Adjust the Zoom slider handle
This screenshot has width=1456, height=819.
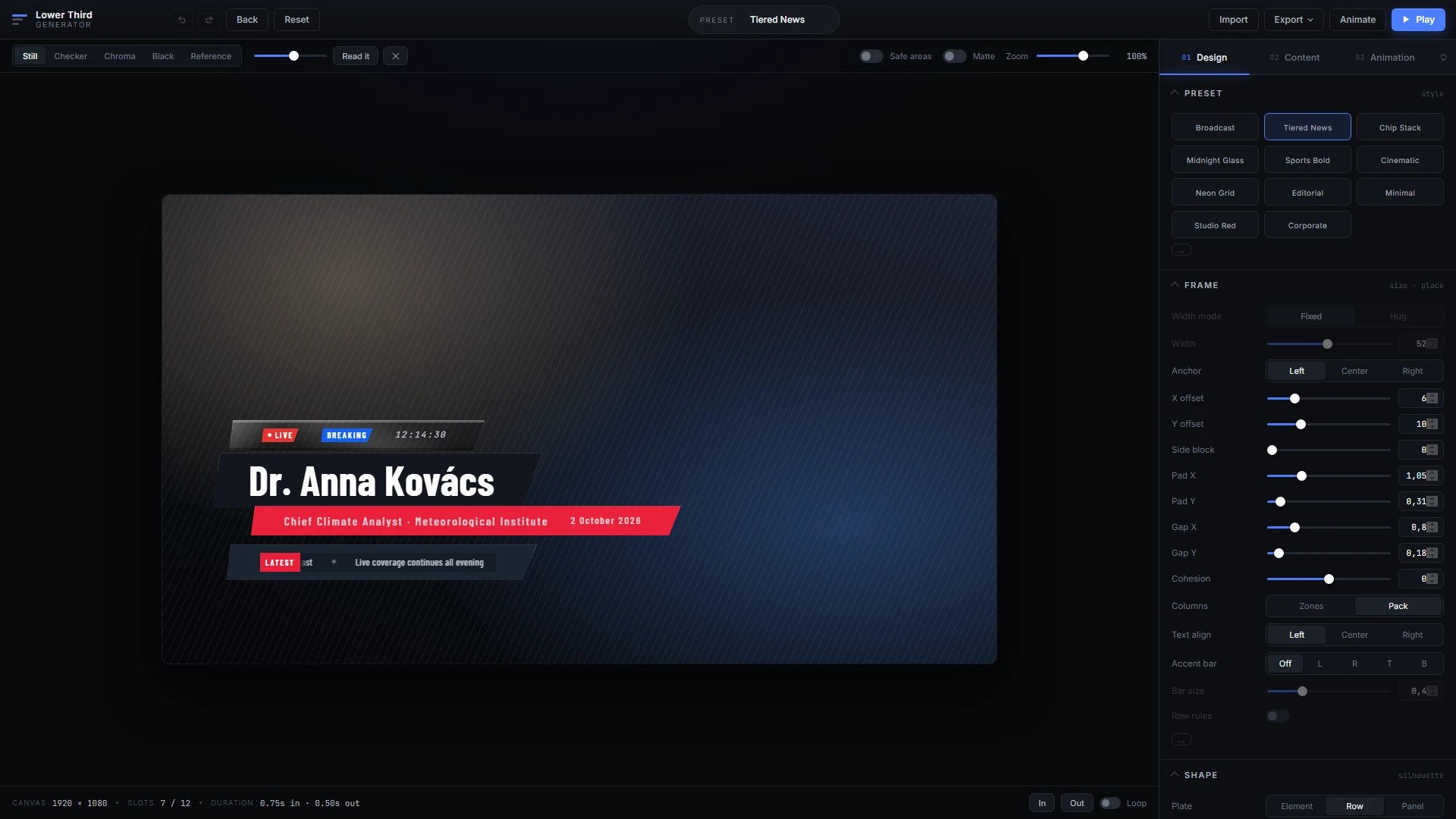point(1083,56)
